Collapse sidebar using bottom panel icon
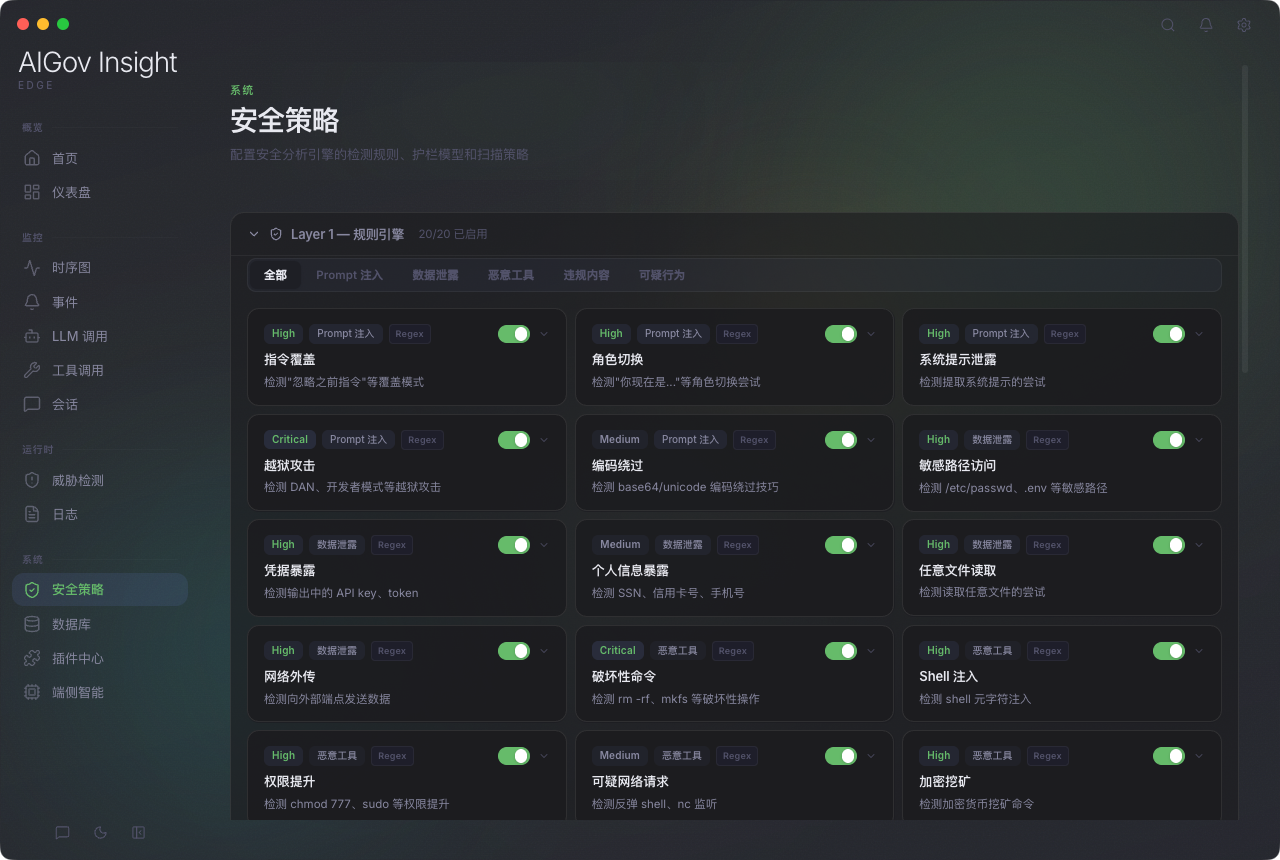 (139, 832)
